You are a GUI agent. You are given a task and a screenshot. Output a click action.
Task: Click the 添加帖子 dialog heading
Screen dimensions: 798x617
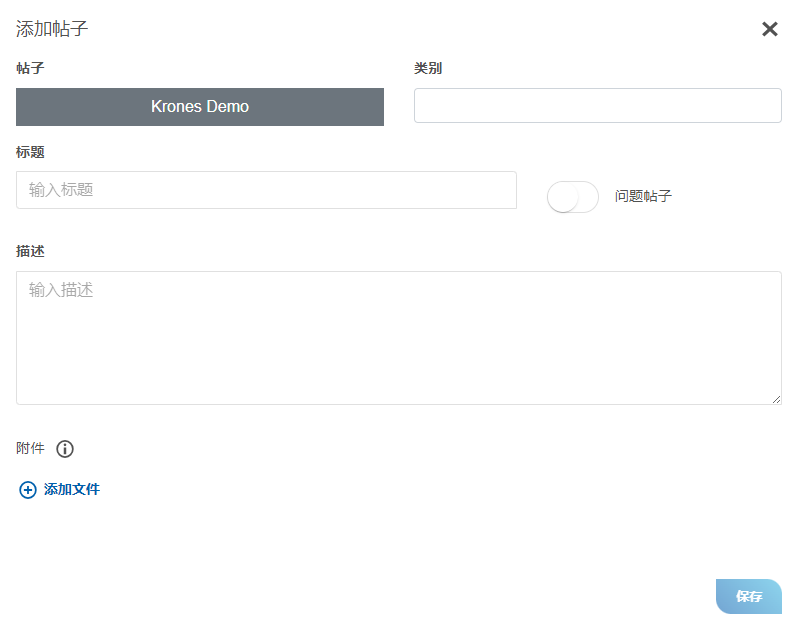[52, 29]
